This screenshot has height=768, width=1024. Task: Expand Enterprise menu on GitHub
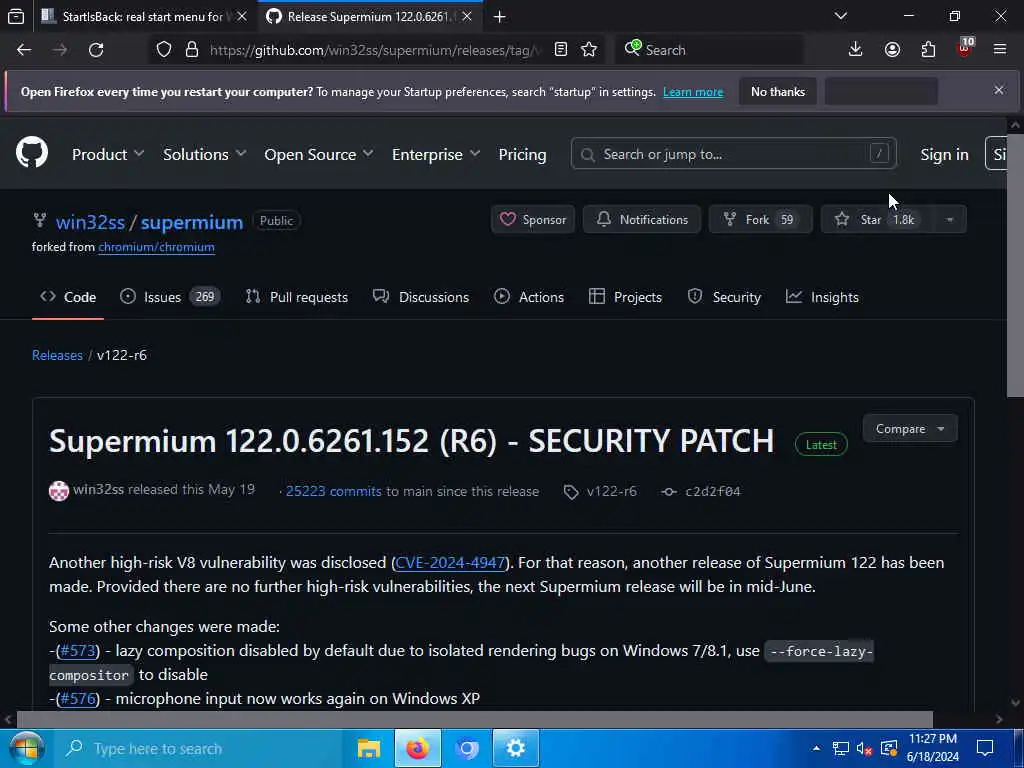click(436, 154)
